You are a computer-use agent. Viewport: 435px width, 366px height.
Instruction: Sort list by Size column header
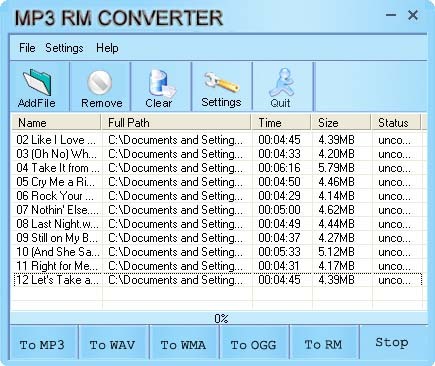click(341, 123)
